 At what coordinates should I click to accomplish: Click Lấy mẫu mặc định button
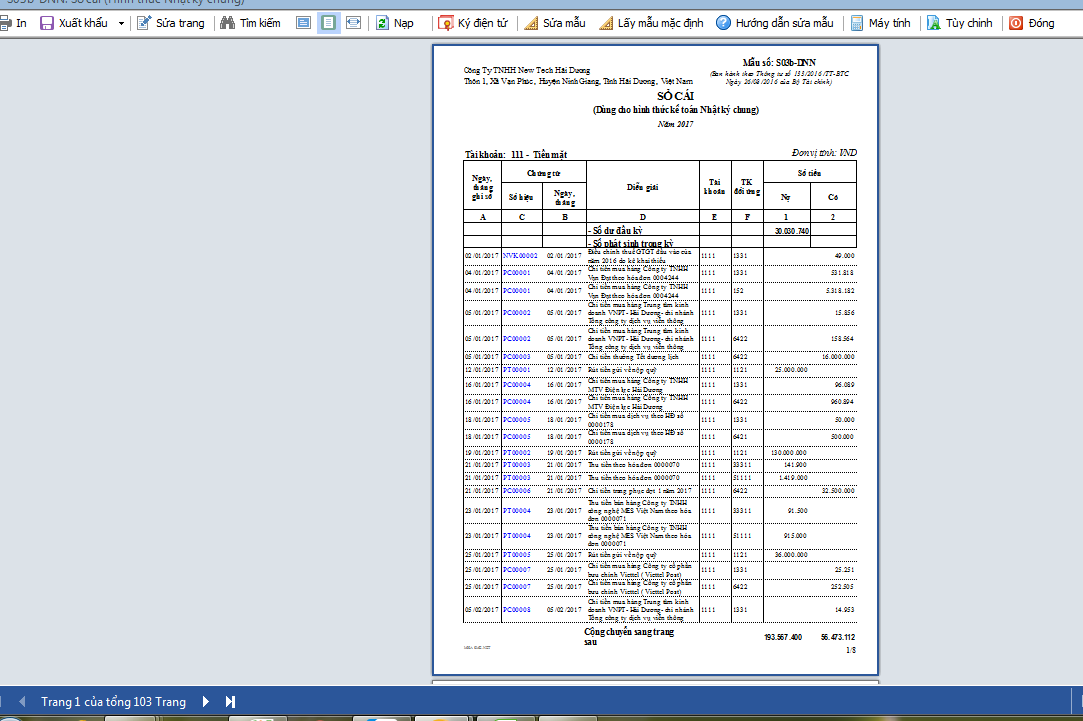point(651,23)
